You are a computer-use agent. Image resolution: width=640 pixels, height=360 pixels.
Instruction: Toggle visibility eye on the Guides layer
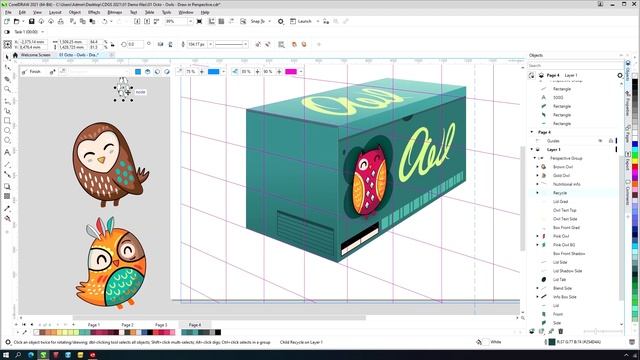point(600,141)
